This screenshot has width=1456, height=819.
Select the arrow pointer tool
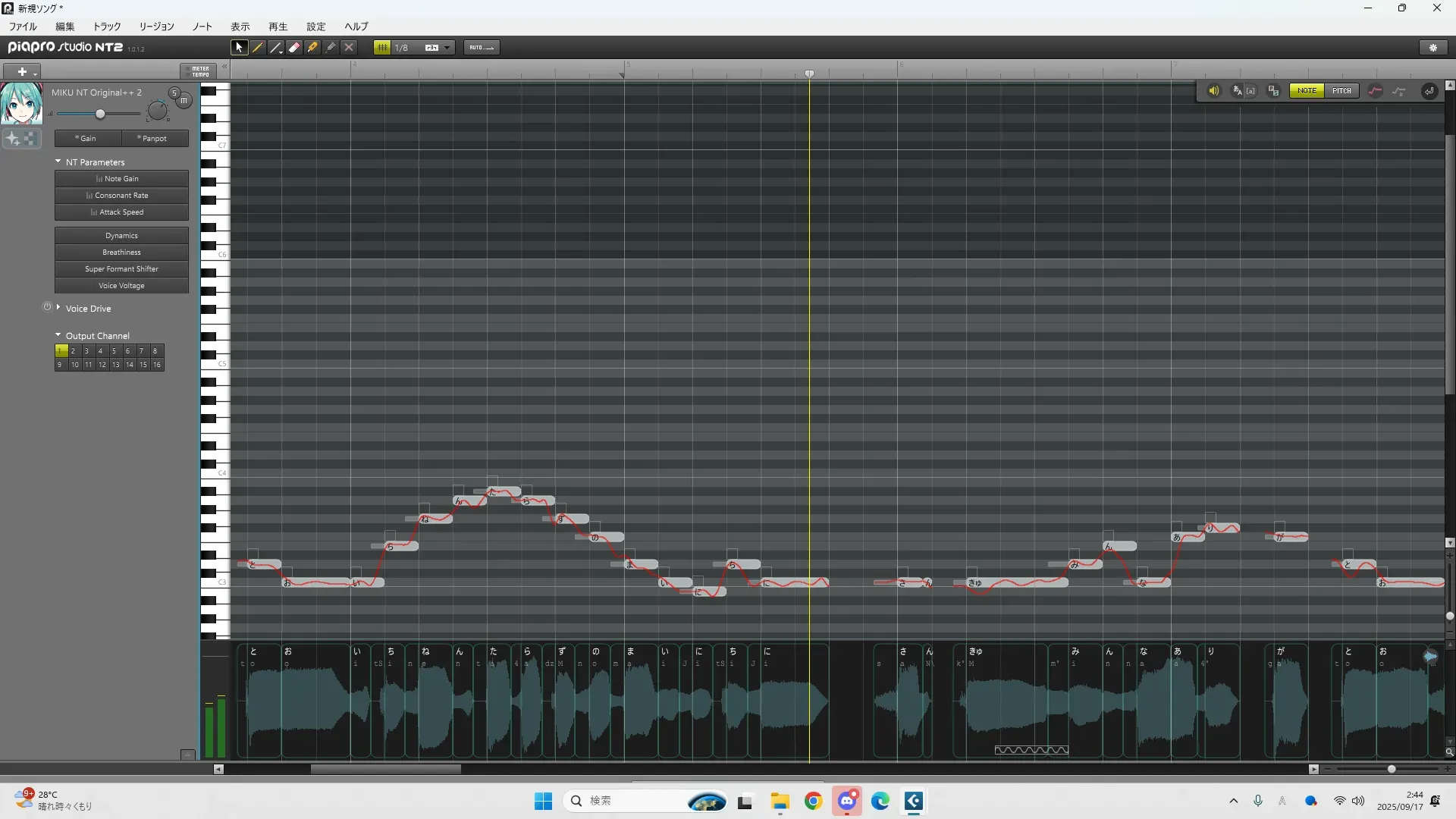(x=239, y=48)
